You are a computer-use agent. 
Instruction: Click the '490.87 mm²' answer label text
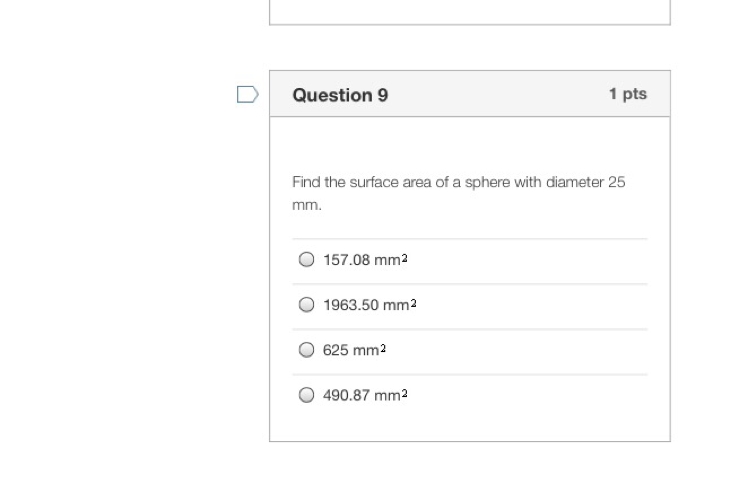click(x=365, y=396)
